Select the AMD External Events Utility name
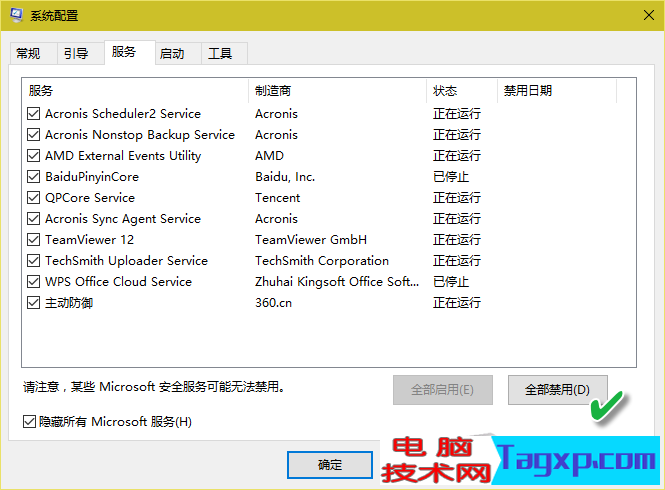Viewport: 665px width, 490px height. [x=123, y=156]
